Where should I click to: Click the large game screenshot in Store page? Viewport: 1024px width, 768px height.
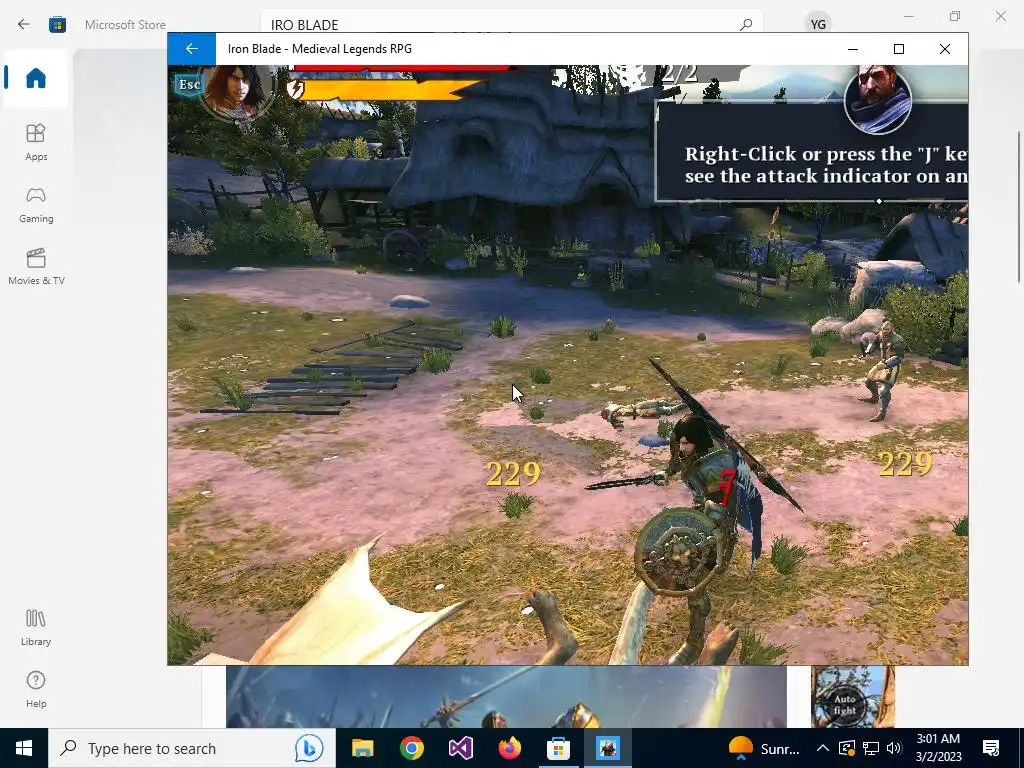point(506,697)
